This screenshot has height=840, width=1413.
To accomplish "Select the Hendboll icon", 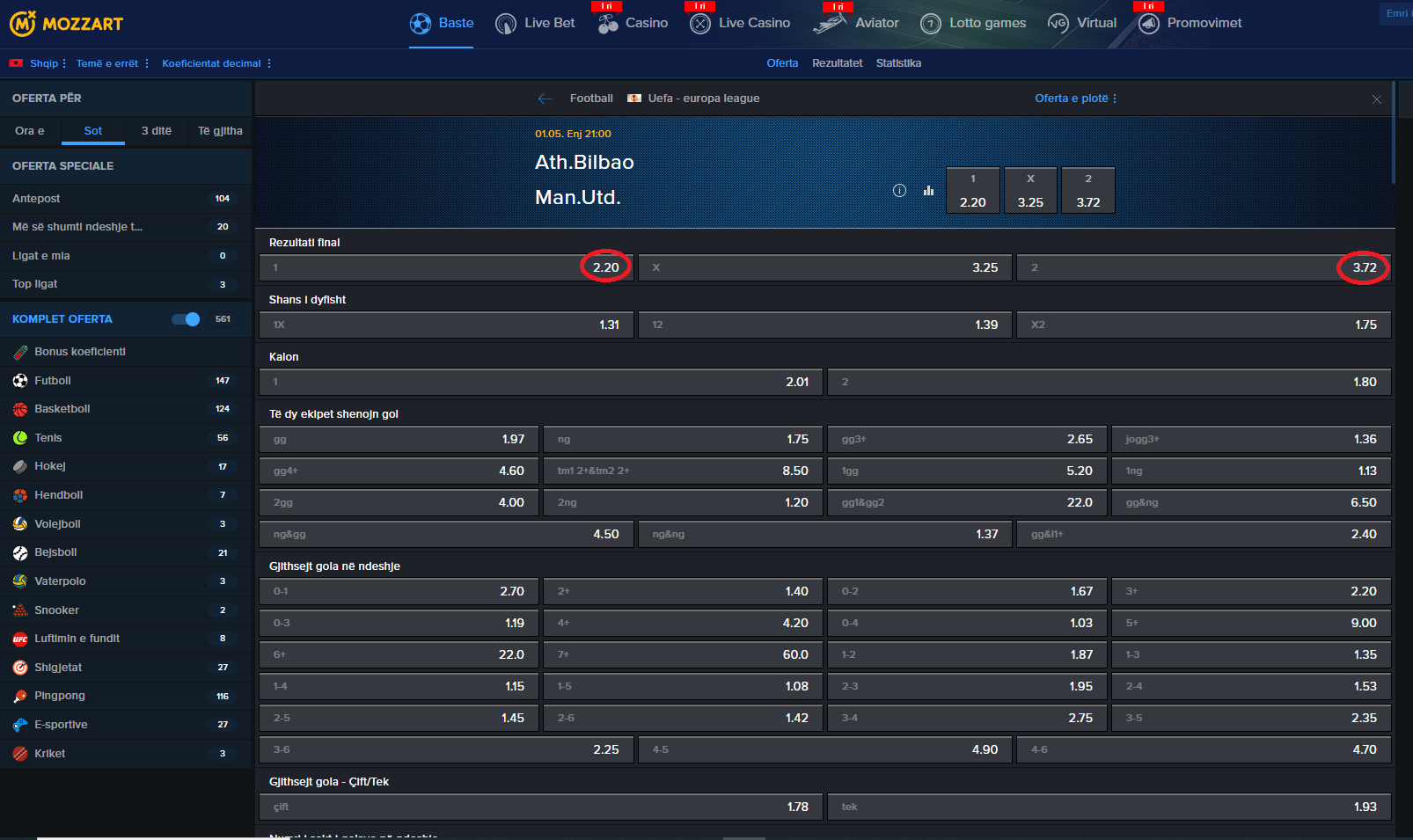I will tap(20, 495).
